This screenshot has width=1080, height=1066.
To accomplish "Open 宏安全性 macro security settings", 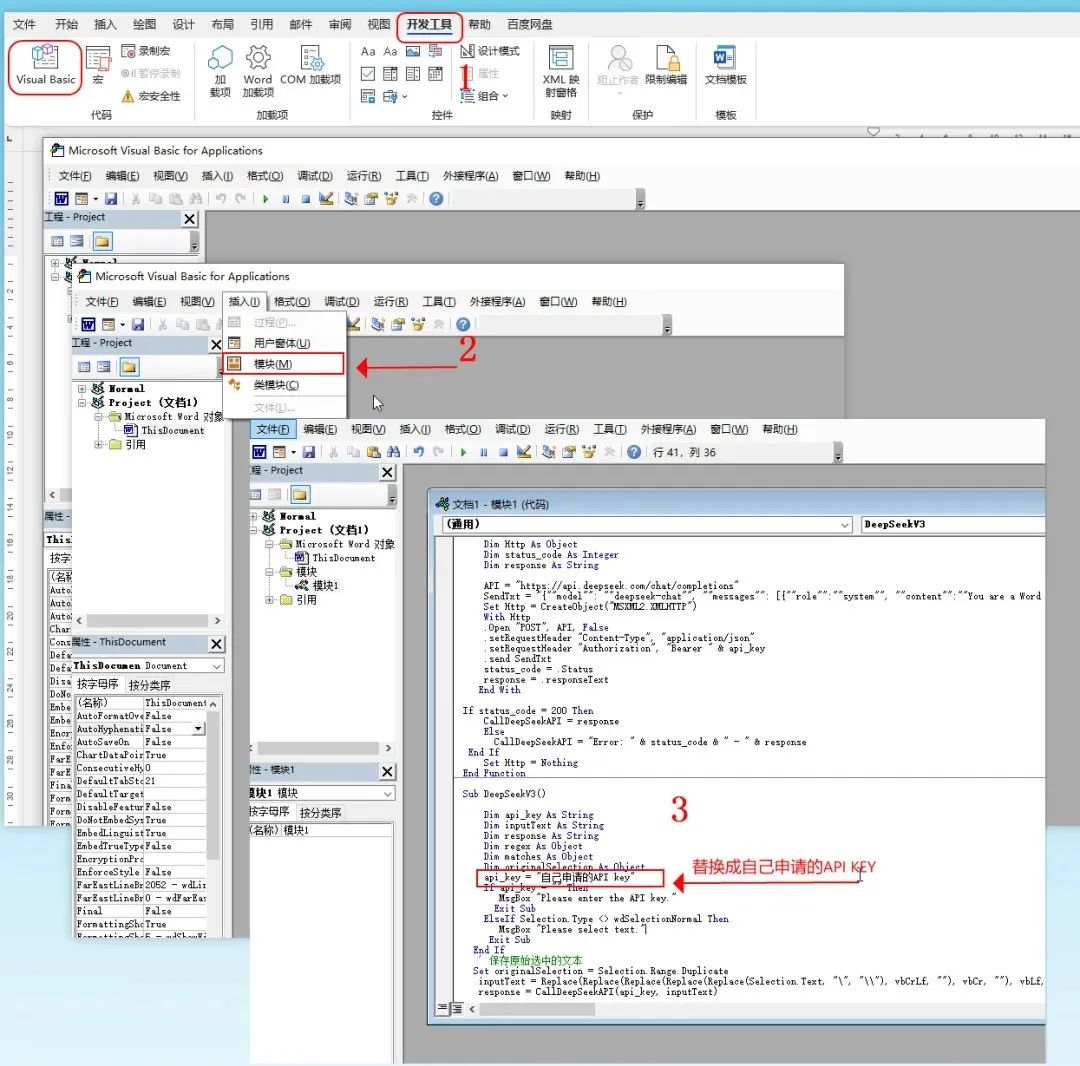I will (151, 96).
